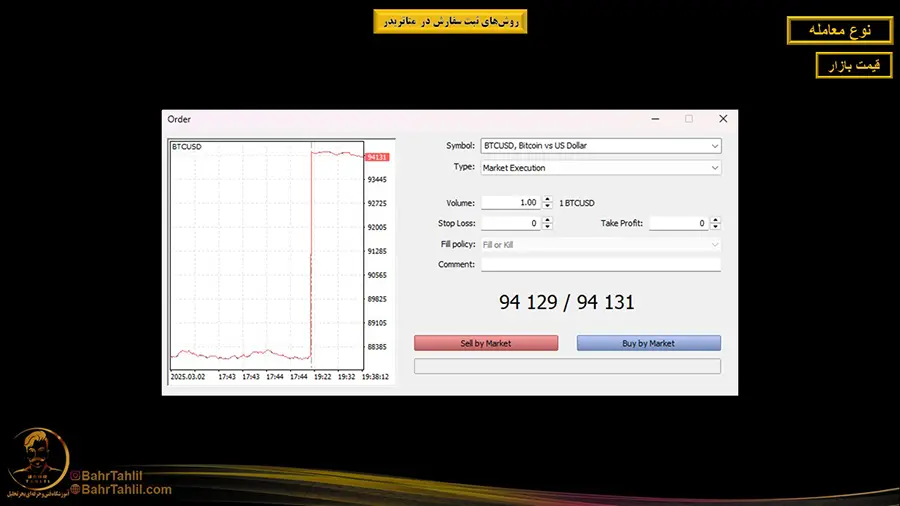Click the Take Profit value field
This screenshot has width=900, height=506.
678,224
